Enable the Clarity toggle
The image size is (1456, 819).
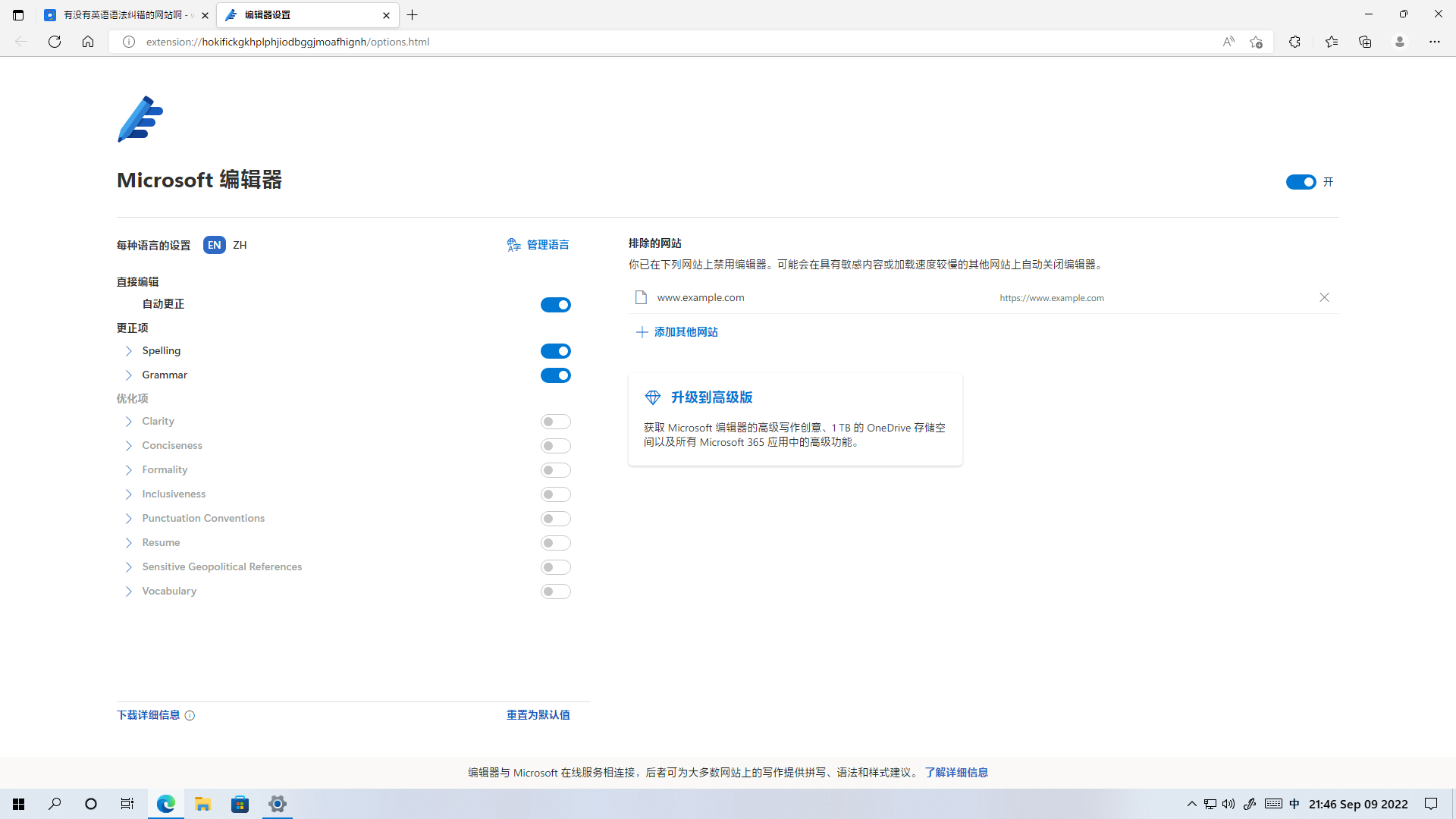pyautogui.click(x=555, y=422)
